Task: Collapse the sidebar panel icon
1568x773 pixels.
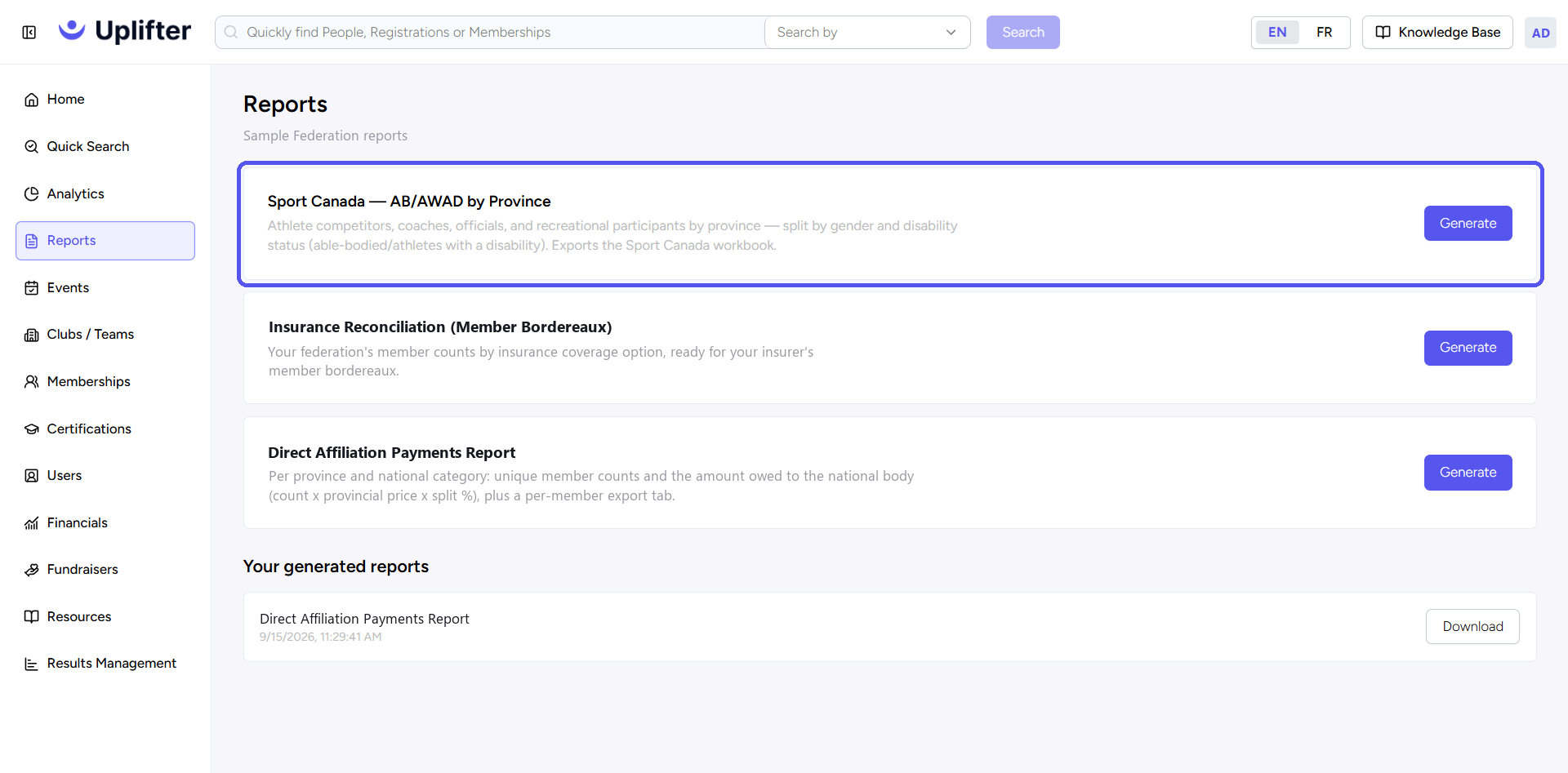Action: click(29, 33)
